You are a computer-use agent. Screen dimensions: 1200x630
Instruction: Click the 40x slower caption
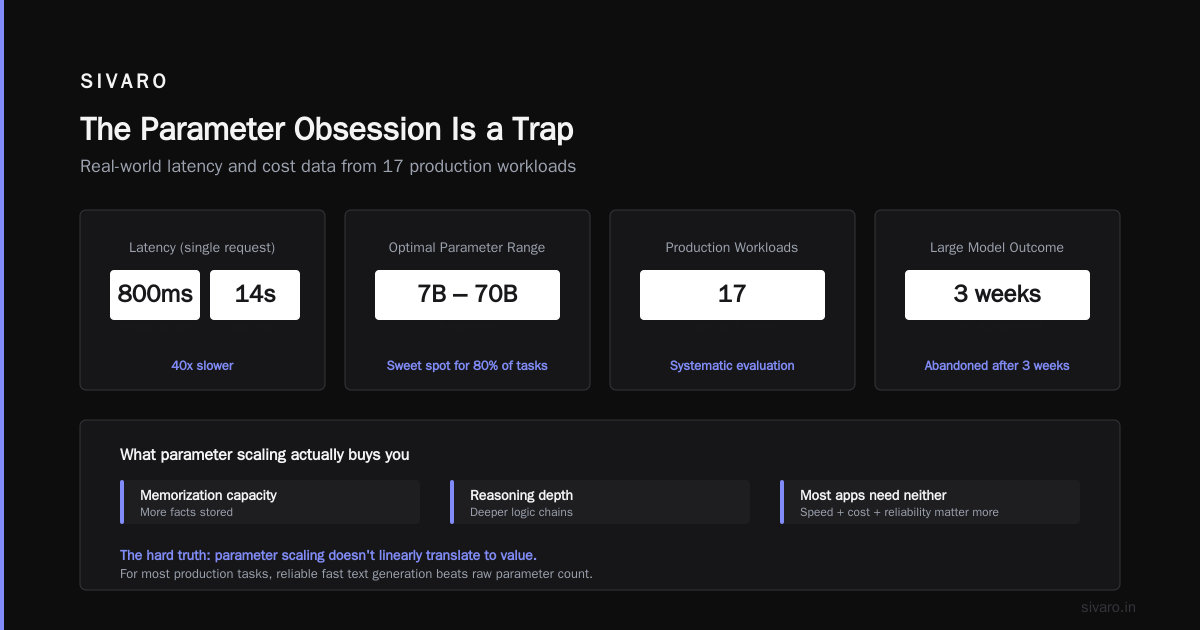tap(202, 366)
